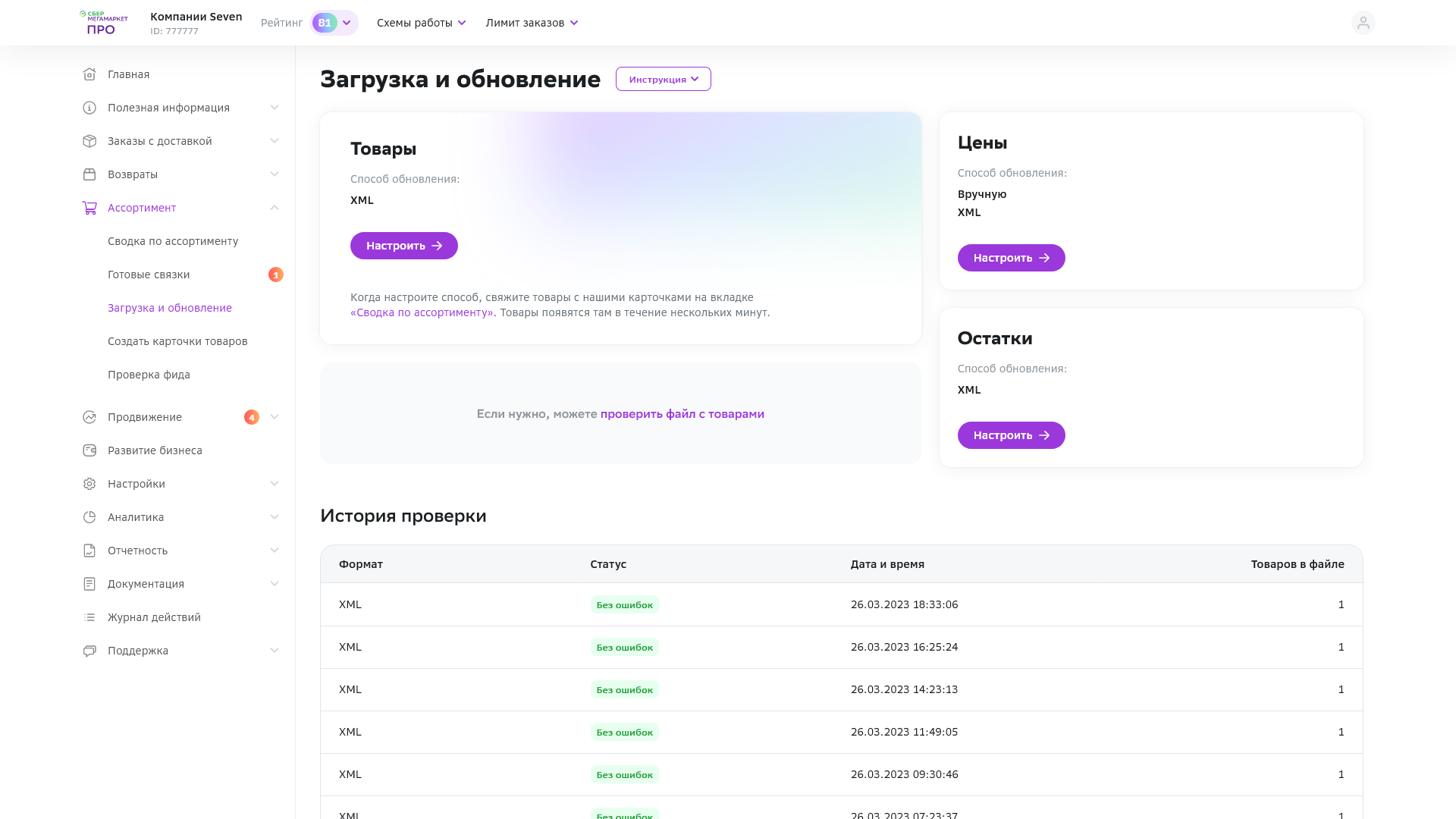Image resolution: width=1456 pixels, height=819 pixels.
Task: Click Без ошибок status for 18:33:06 row
Action: (x=625, y=605)
